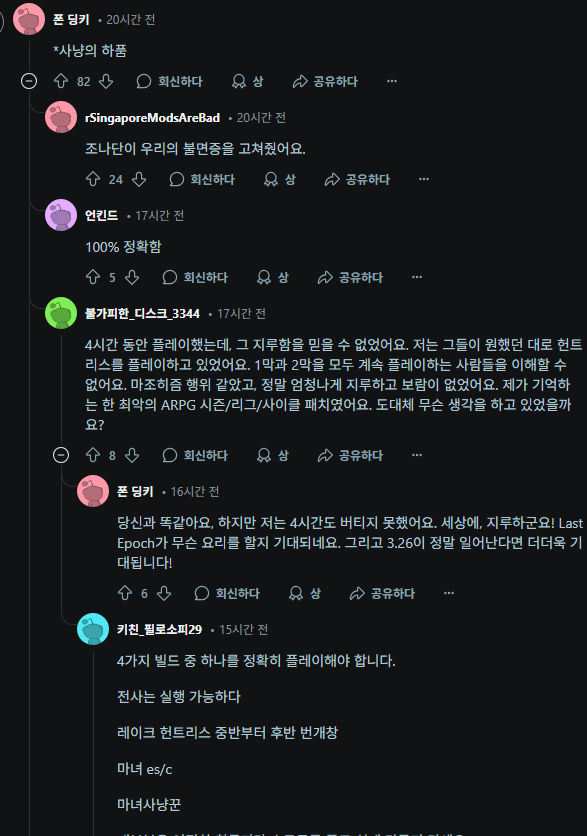Open rSingaporeModsAreBad user profile

tap(152, 118)
